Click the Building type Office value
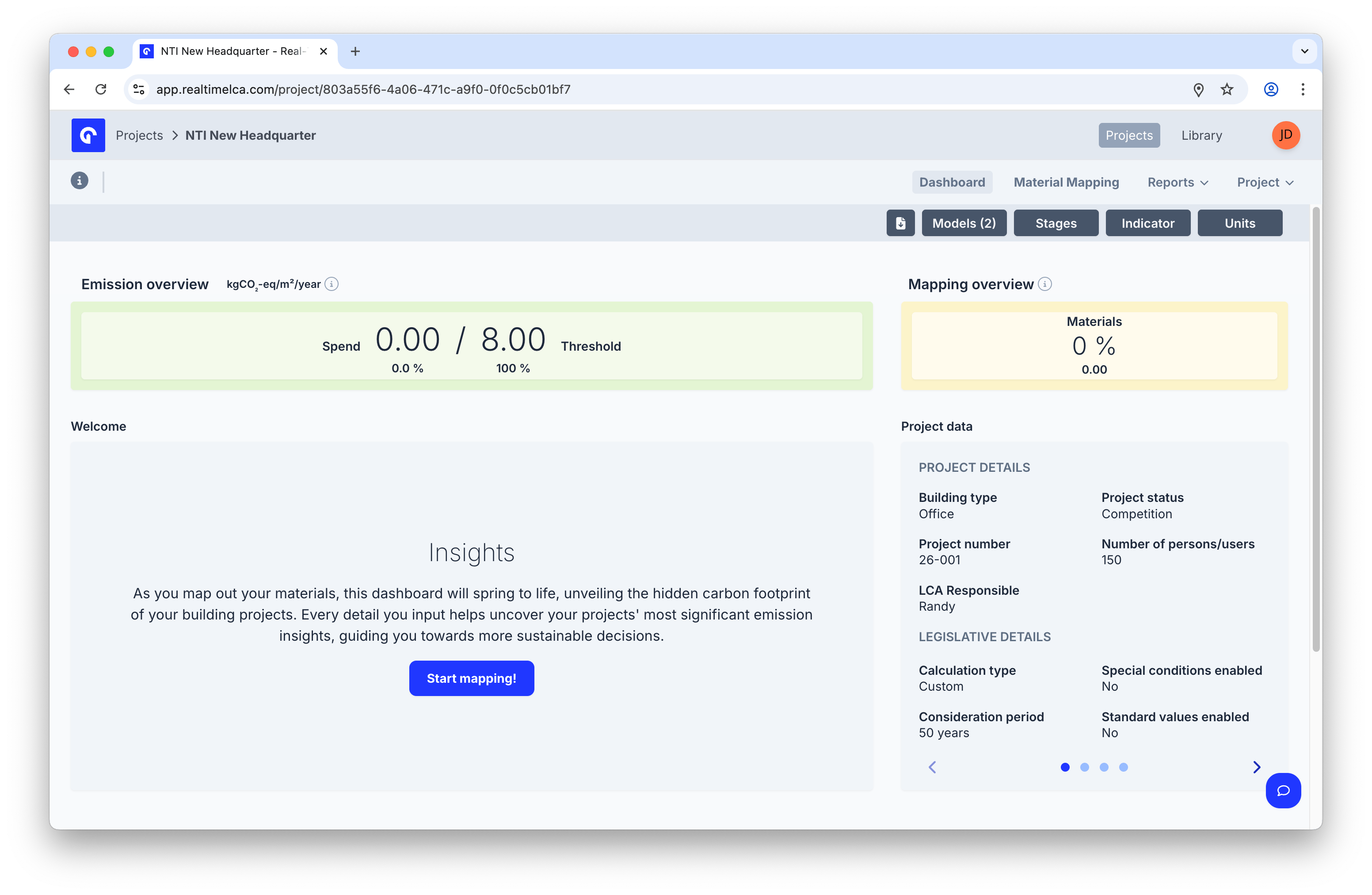Image resolution: width=1372 pixels, height=895 pixels. point(936,514)
